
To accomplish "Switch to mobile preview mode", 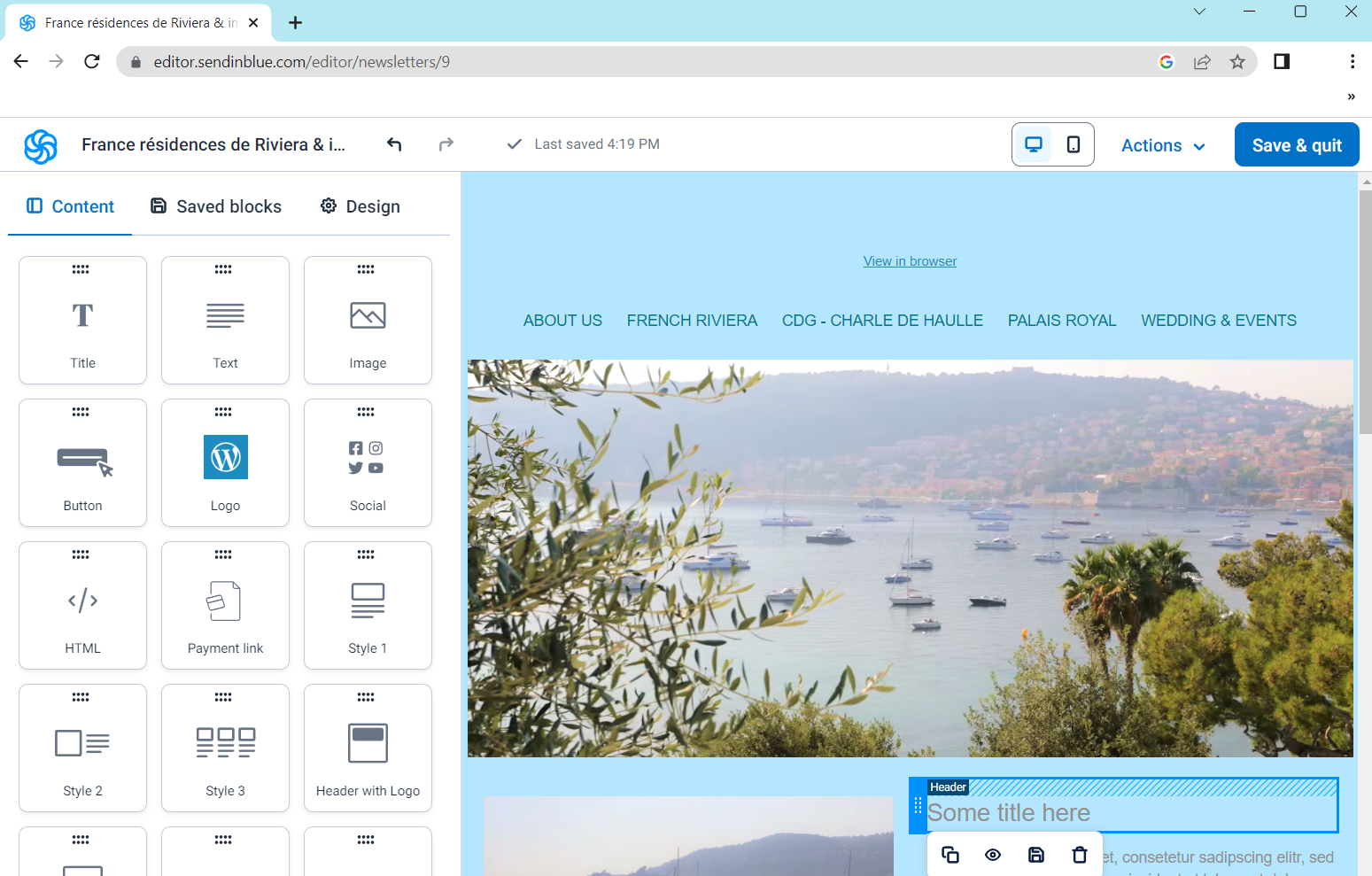I will (1073, 144).
